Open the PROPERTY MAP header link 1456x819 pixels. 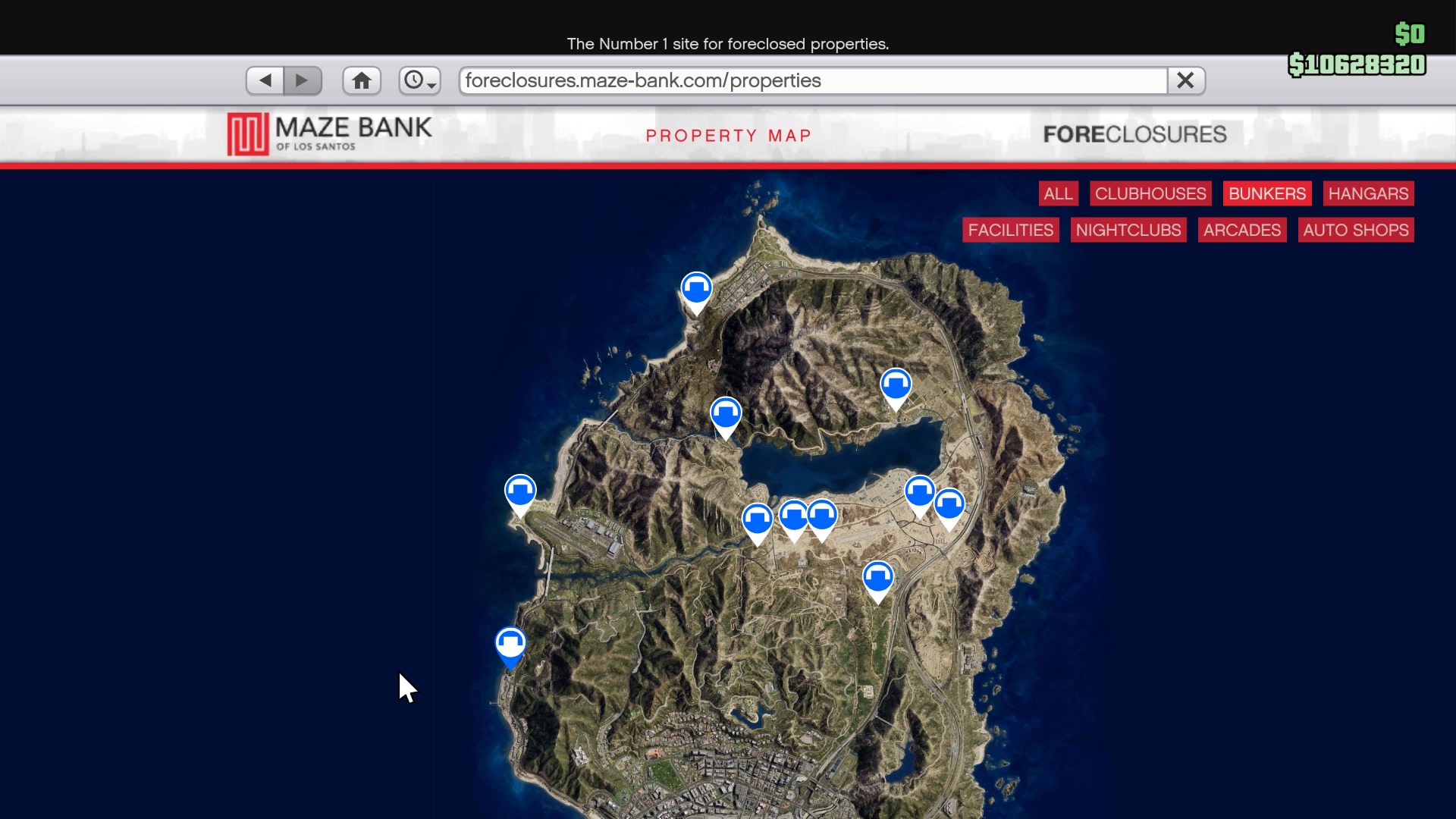click(727, 135)
